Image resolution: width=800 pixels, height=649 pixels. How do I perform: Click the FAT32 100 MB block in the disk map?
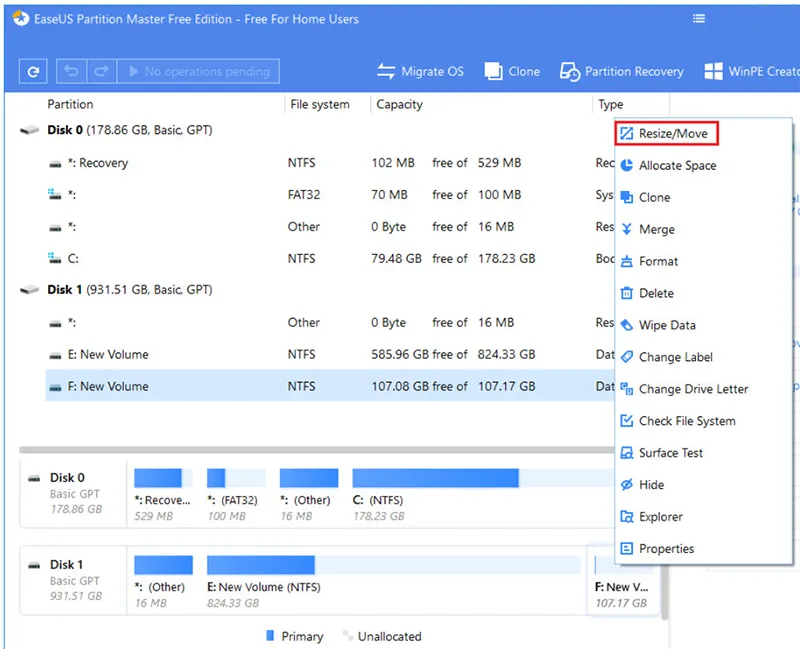tap(236, 494)
